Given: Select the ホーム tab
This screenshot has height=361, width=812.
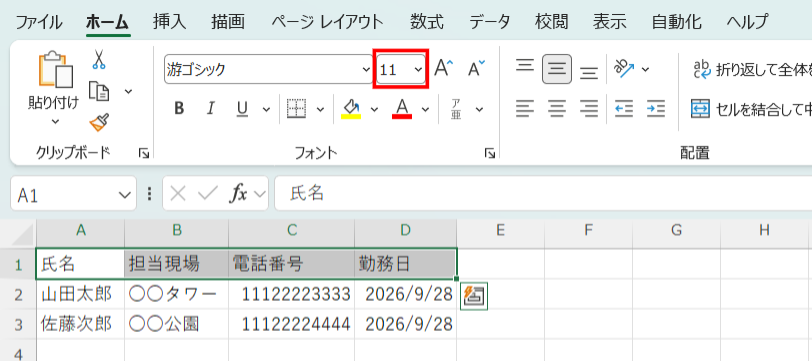Looking at the screenshot, I should coord(108,22).
